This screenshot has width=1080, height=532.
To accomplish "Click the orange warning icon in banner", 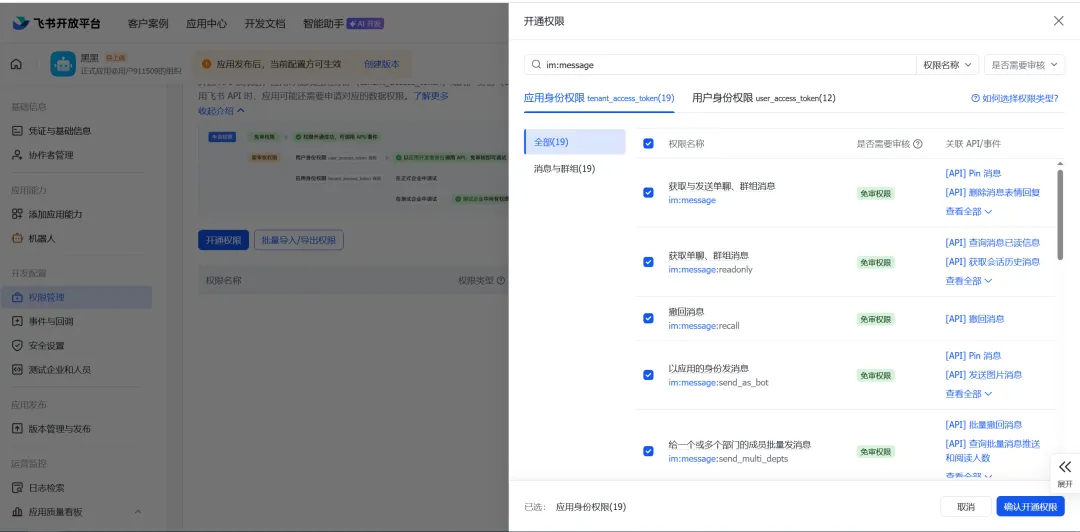I will pyautogui.click(x=207, y=64).
